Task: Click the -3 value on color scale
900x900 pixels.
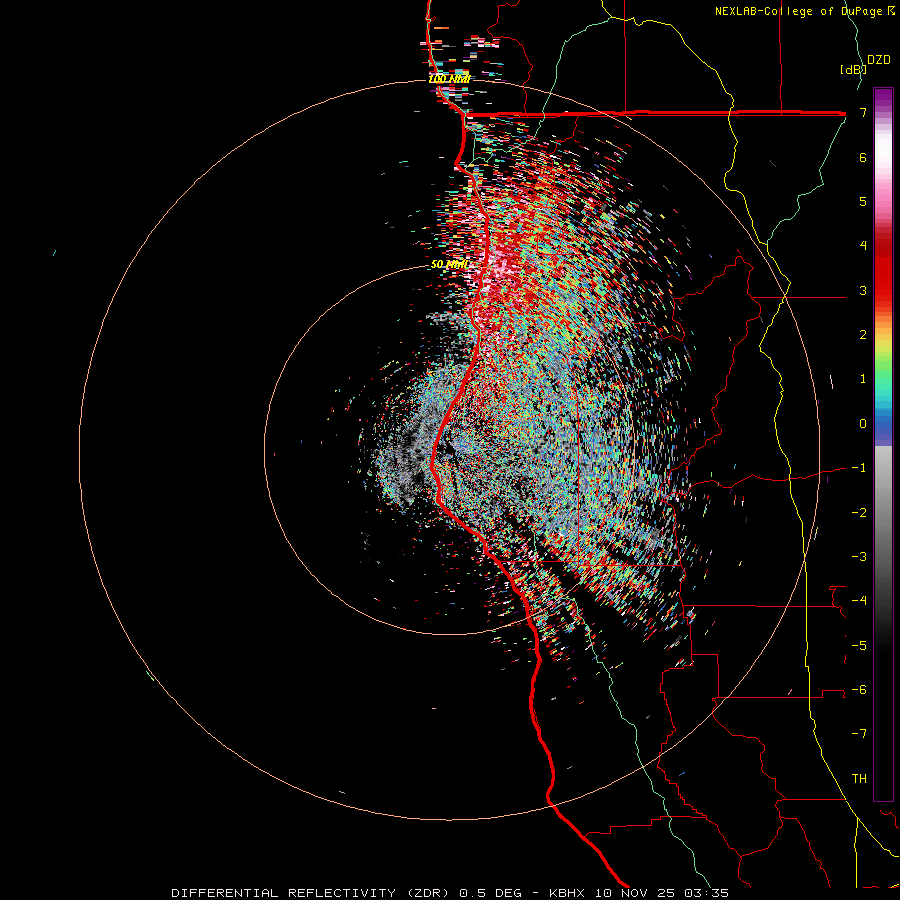Action: coord(859,557)
